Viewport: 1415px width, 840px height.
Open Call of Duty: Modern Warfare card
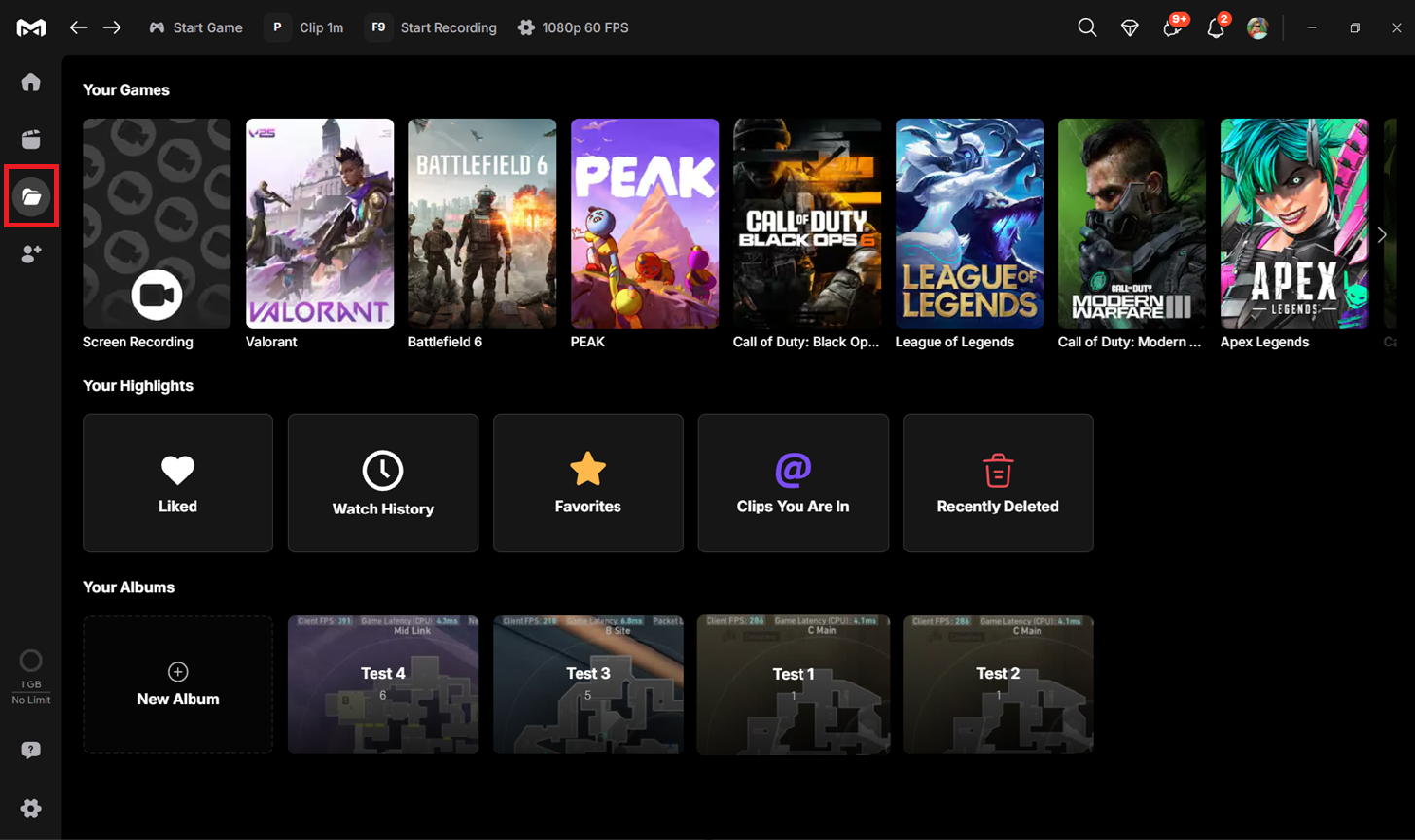1132,224
